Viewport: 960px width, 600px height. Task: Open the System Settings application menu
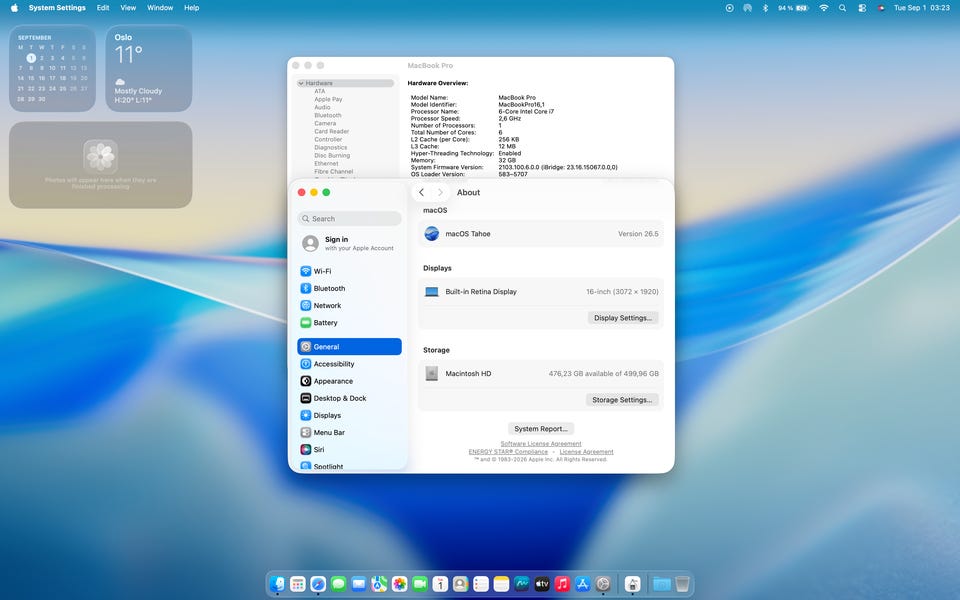[57, 8]
